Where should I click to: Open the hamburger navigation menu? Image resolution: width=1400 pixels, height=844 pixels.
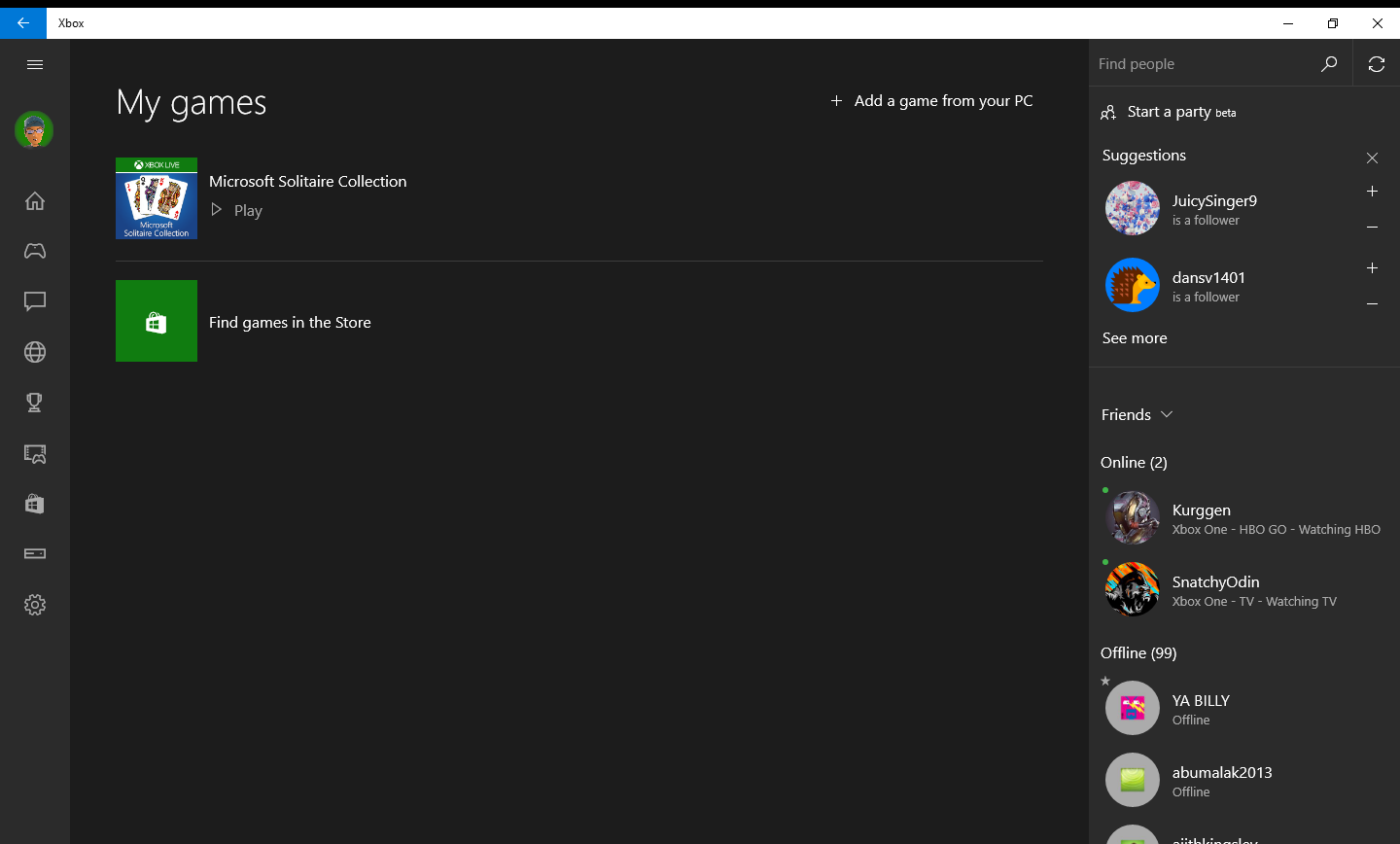pos(35,64)
